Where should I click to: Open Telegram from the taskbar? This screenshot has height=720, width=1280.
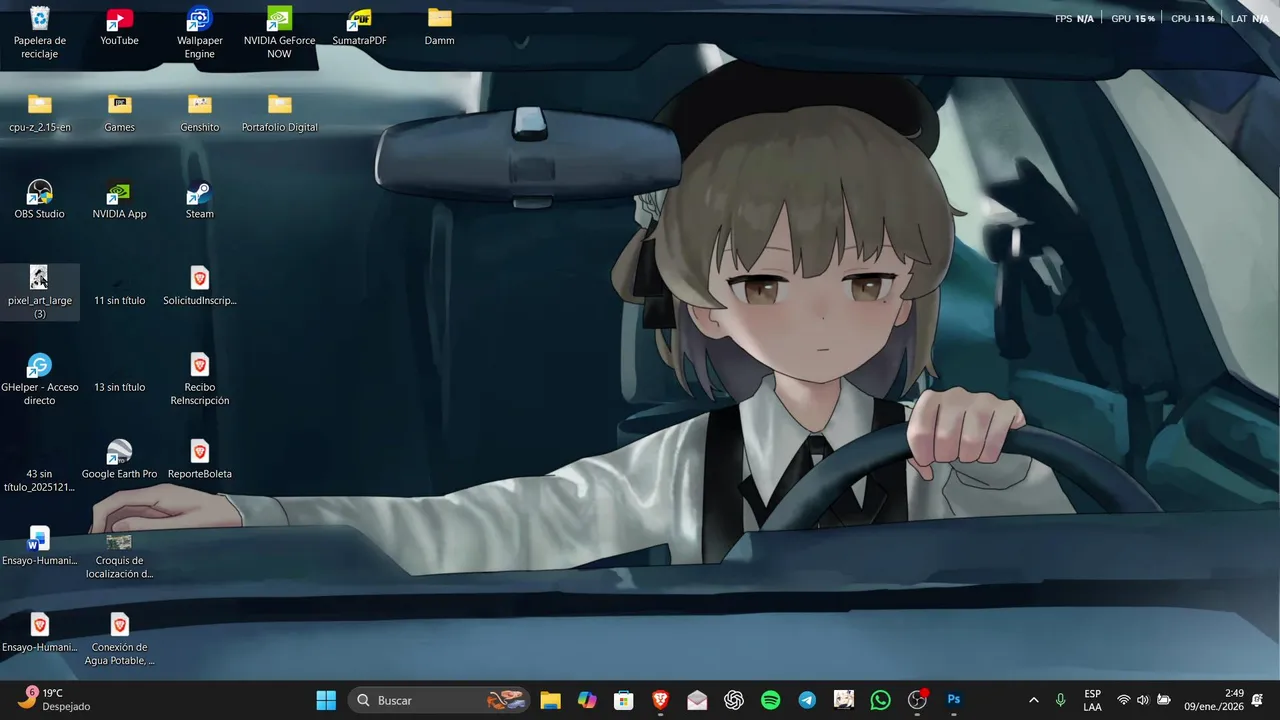click(807, 700)
